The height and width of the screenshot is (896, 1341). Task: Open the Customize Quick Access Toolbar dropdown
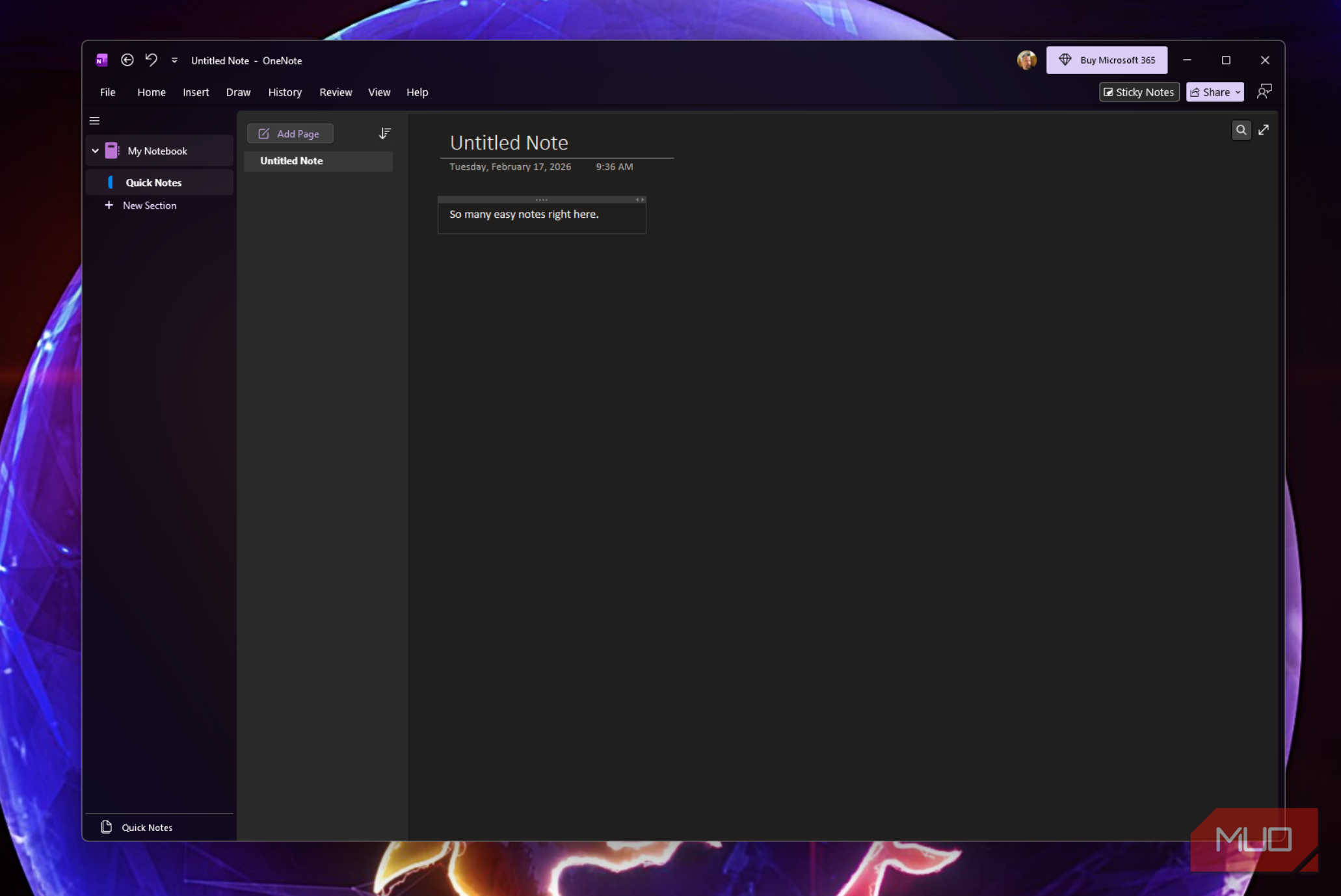pos(174,60)
